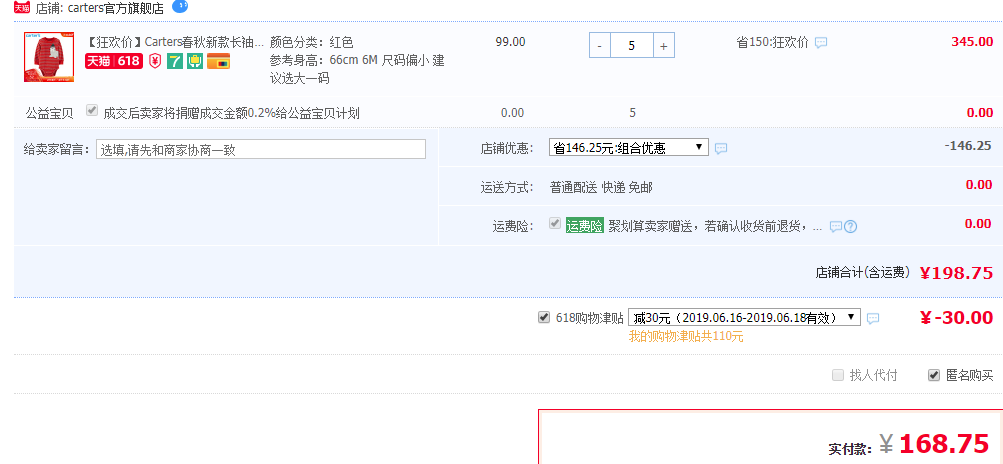
Task: Click the 店铺合计(含运费) label
Action: pos(863,273)
